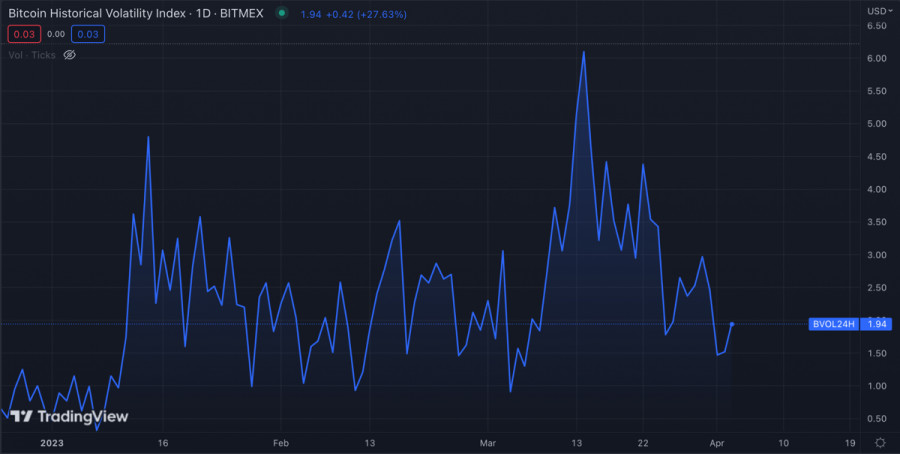Click the Vol Ticks indicator label

(32, 55)
